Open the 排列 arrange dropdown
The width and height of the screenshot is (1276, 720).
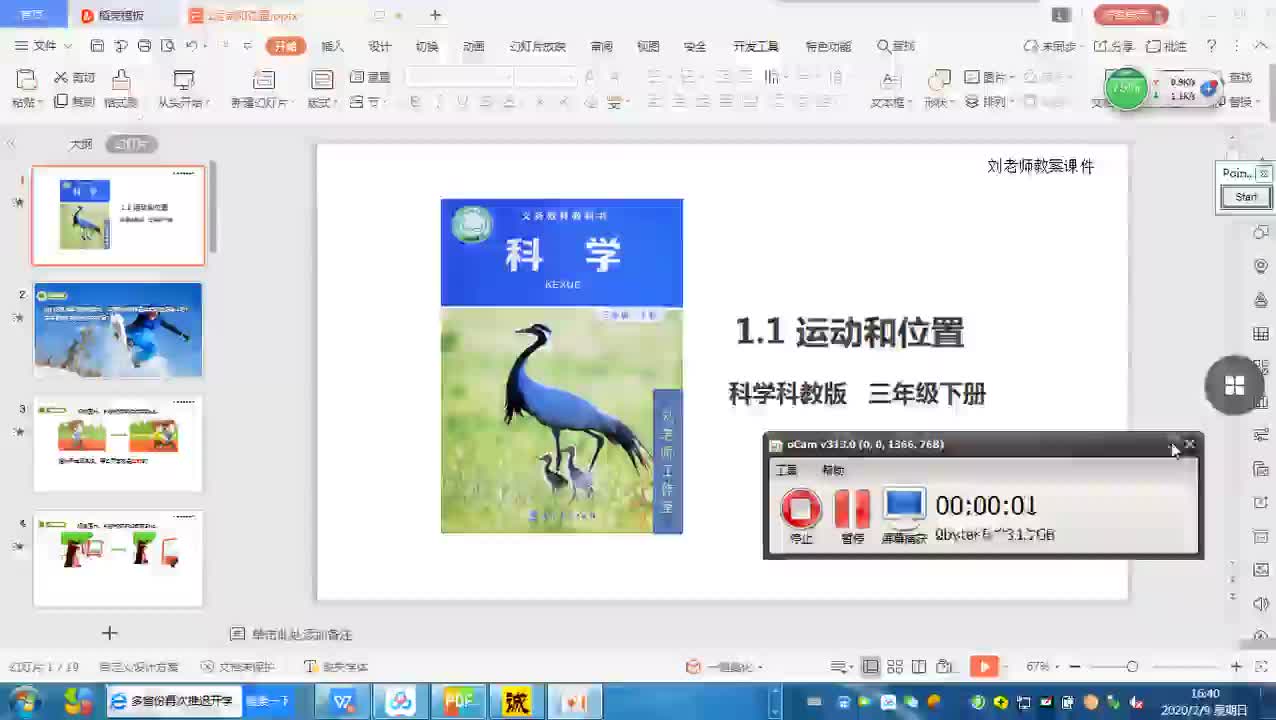(990, 102)
